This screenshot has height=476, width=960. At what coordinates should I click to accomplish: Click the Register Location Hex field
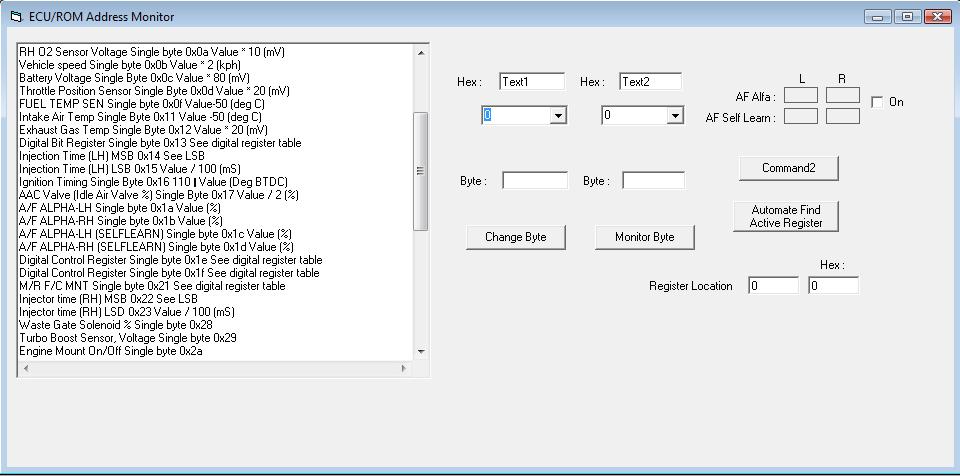click(833, 286)
